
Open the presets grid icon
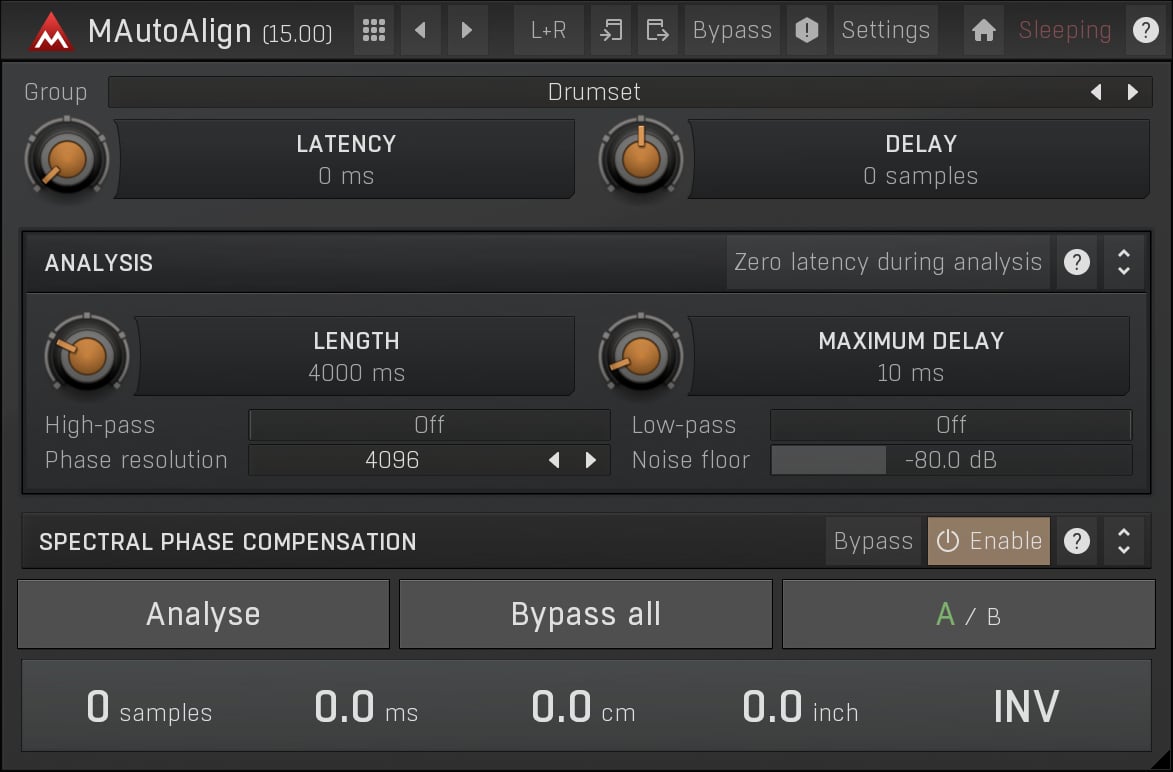click(x=374, y=30)
